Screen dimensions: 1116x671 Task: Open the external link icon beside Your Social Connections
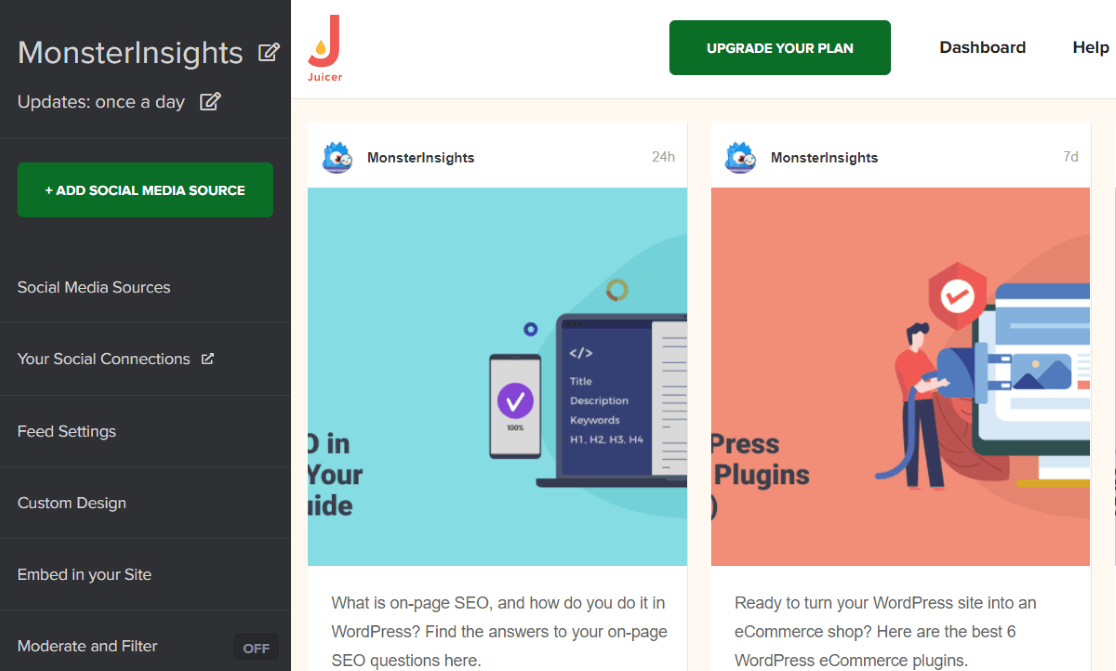[x=208, y=358]
